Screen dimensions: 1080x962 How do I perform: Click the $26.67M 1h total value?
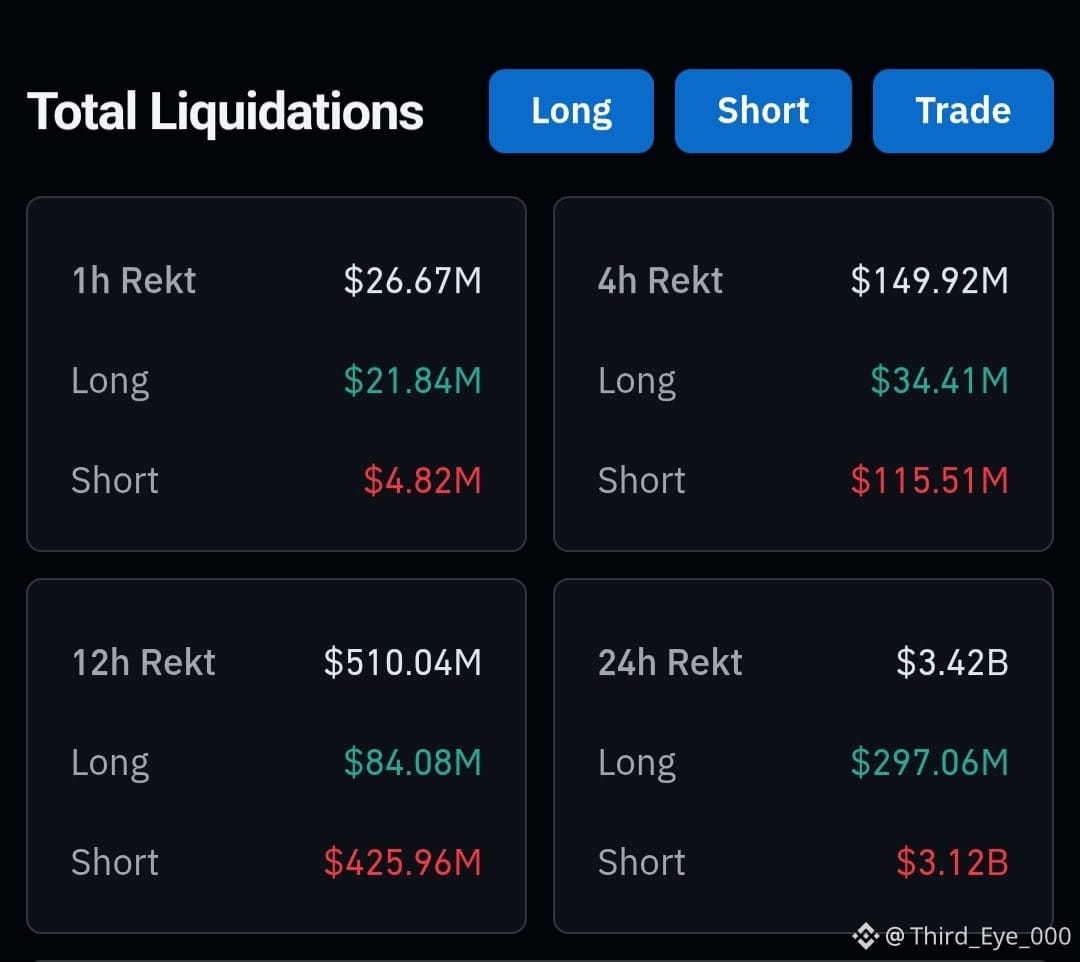click(413, 280)
